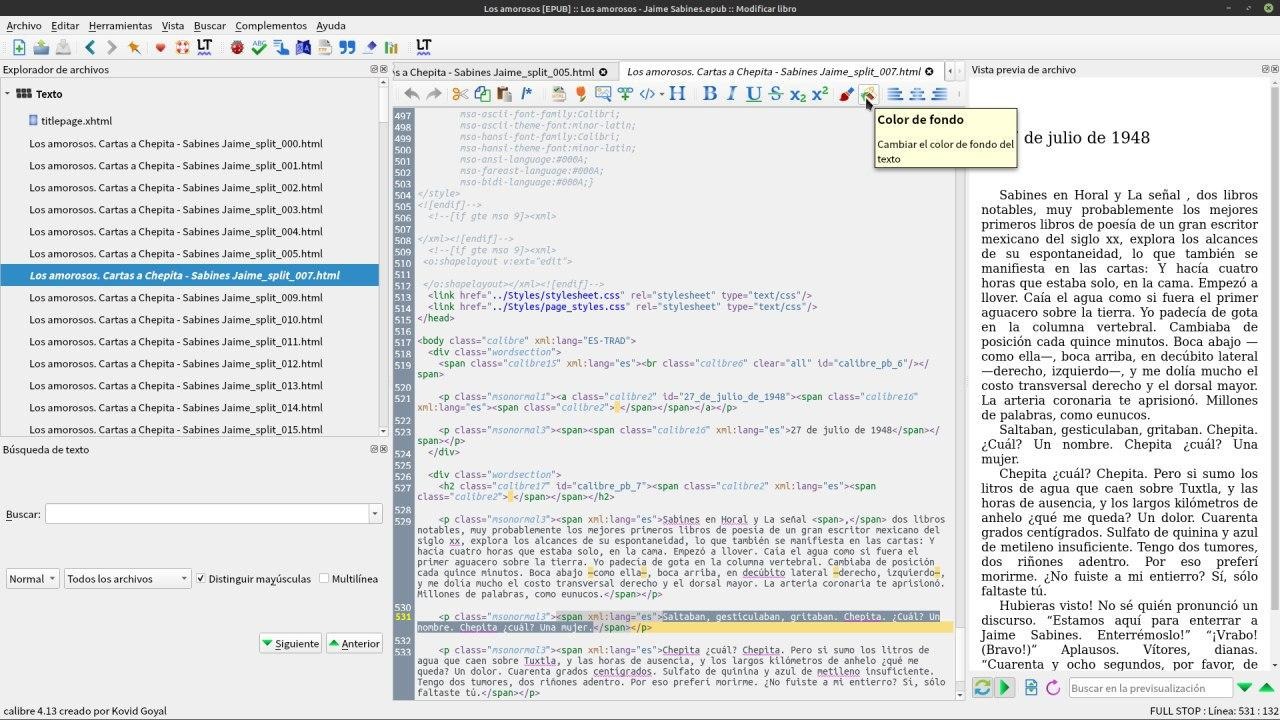Toggle preview auto-sync button

coord(982,688)
